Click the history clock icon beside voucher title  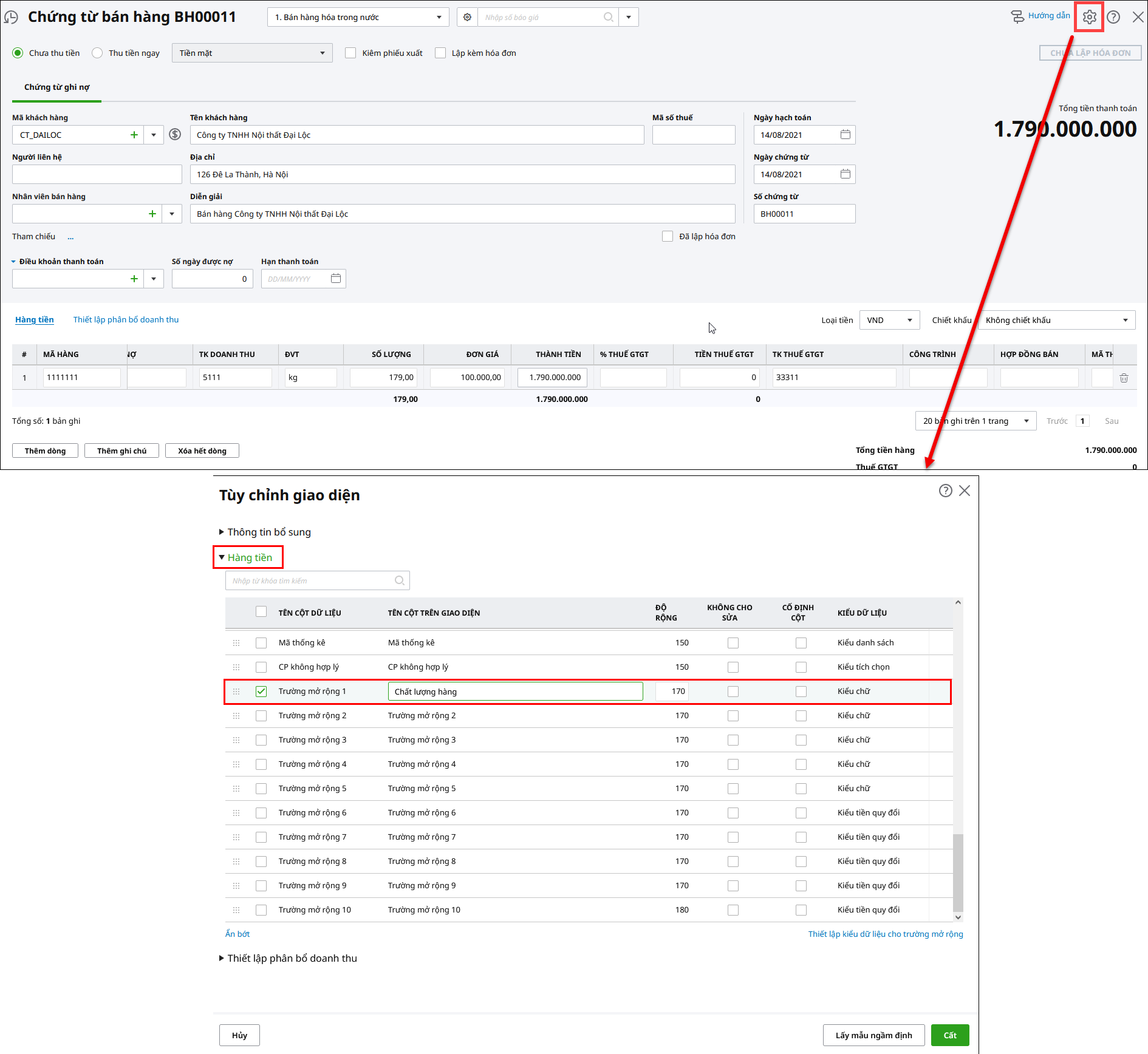point(12,17)
